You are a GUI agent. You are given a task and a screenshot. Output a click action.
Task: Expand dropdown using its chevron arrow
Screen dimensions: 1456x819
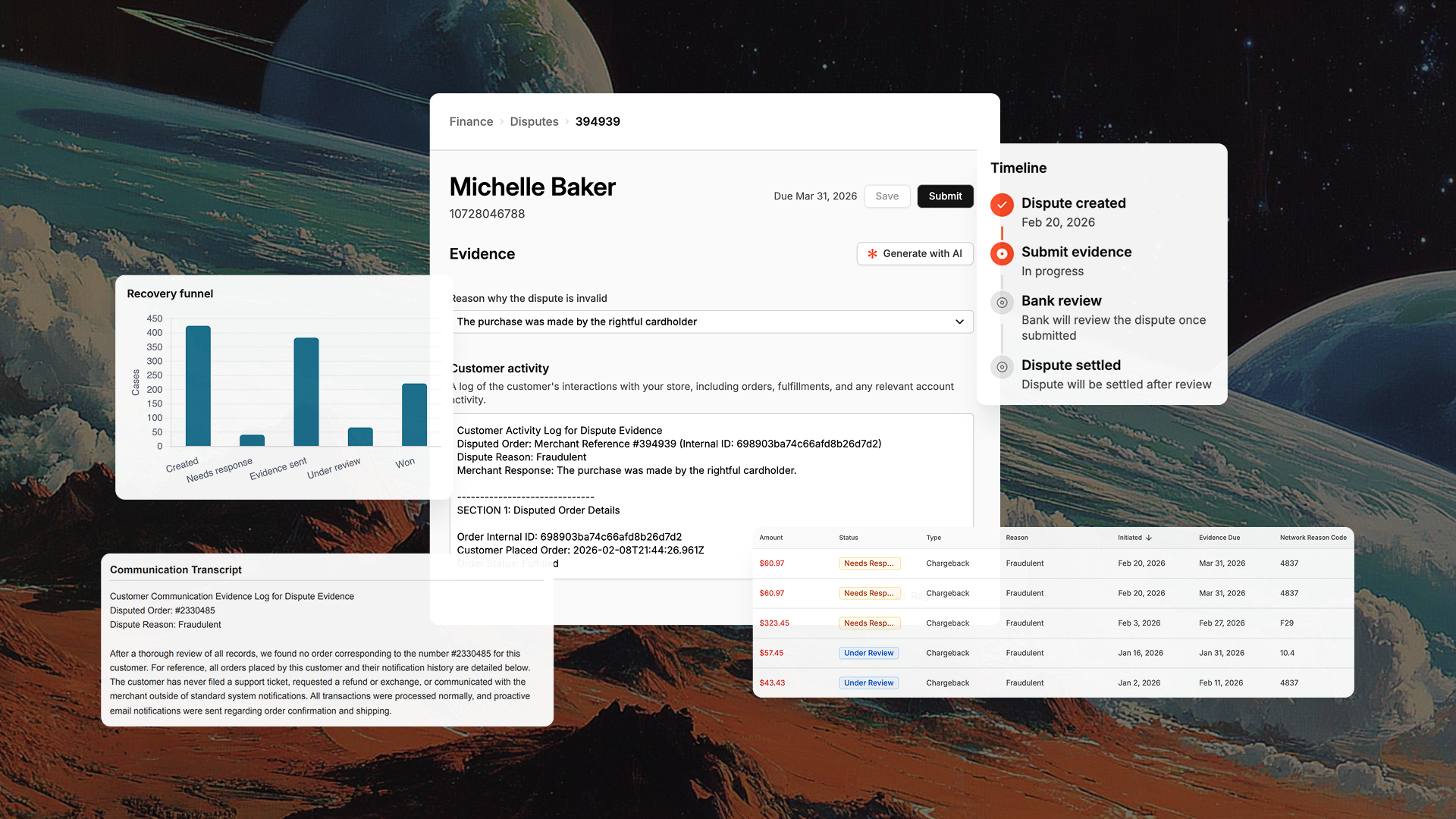coord(959,322)
